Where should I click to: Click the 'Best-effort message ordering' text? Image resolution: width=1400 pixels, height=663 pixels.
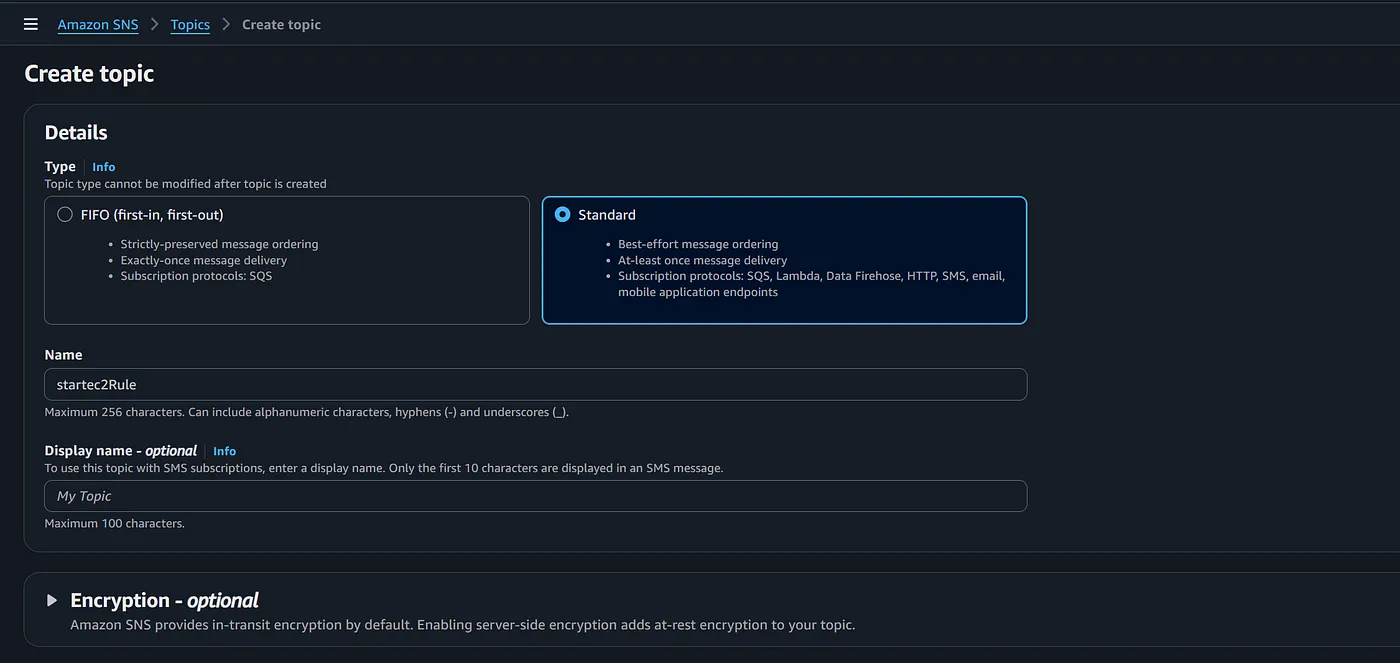pos(698,244)
